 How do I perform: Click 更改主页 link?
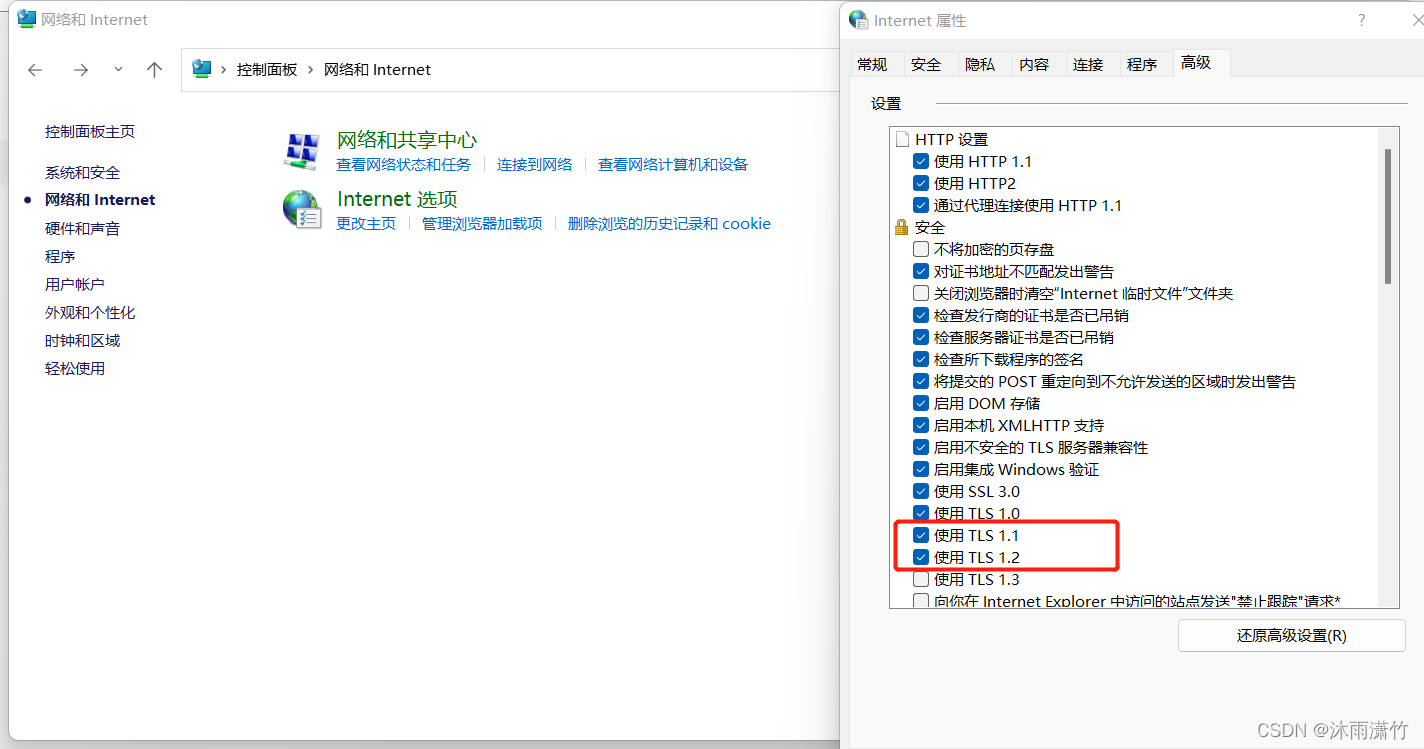pos(366,223)
